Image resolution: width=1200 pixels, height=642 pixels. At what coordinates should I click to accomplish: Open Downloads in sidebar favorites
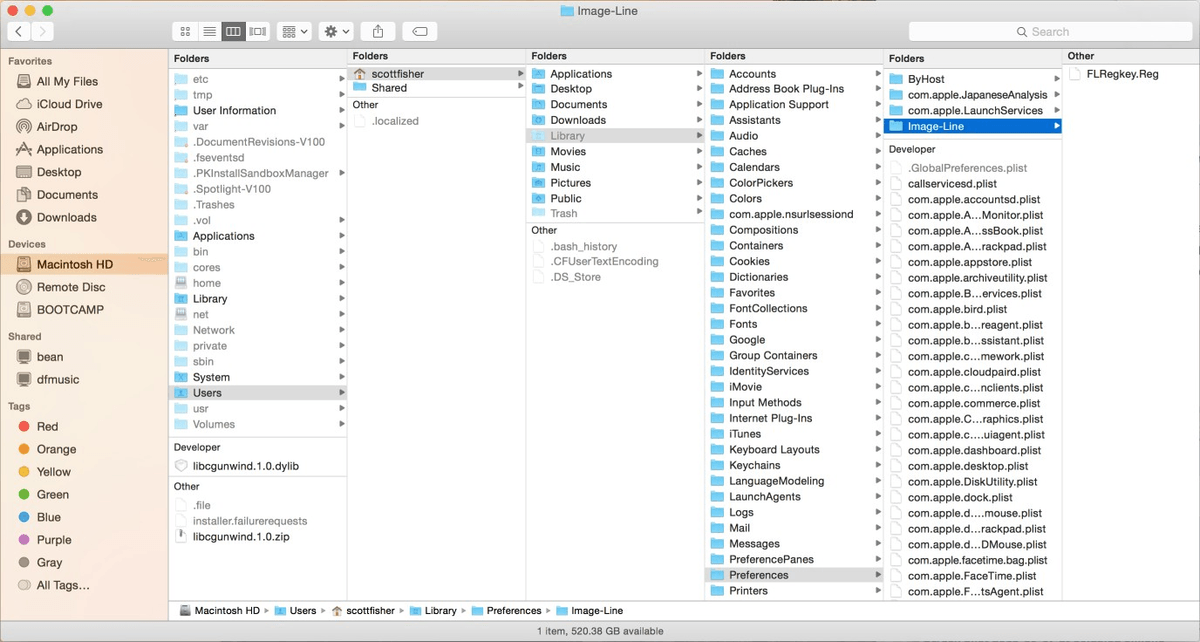point(66,217)
